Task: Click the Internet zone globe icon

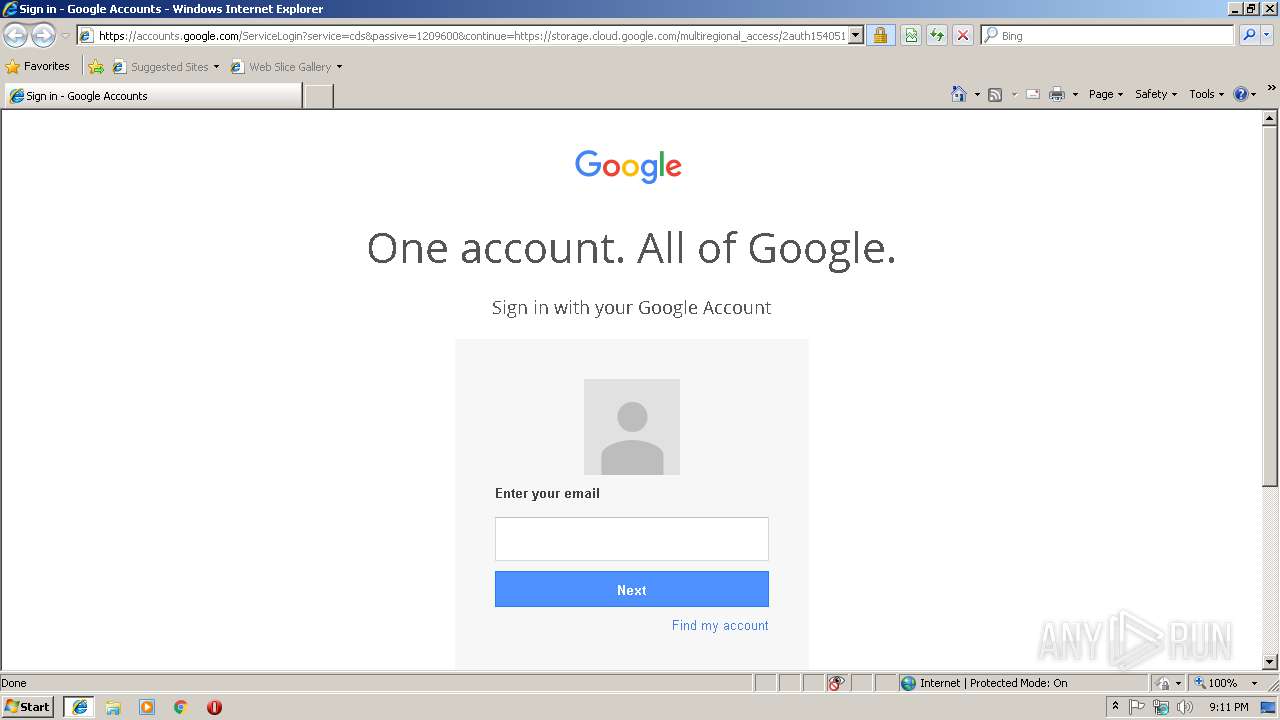Action: (908, 683)
